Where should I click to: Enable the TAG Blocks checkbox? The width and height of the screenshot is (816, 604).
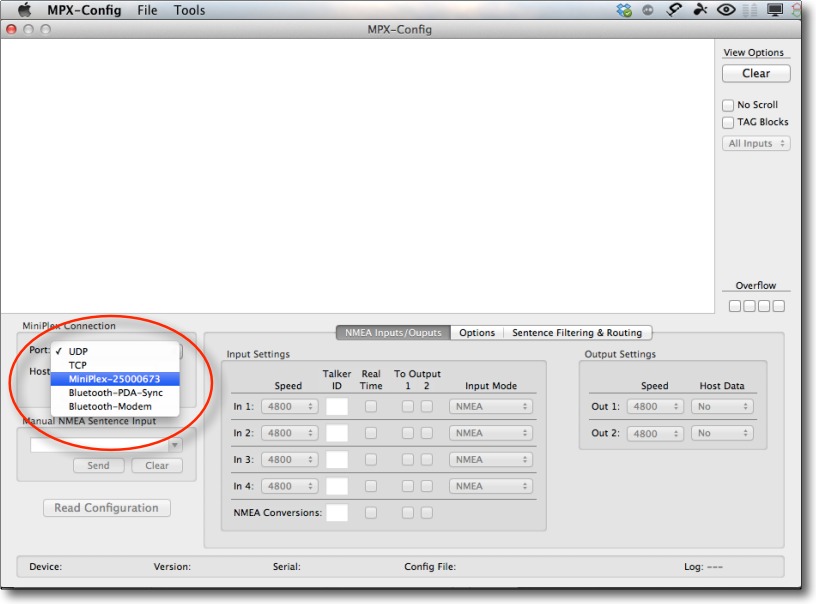tap(728, 122)
